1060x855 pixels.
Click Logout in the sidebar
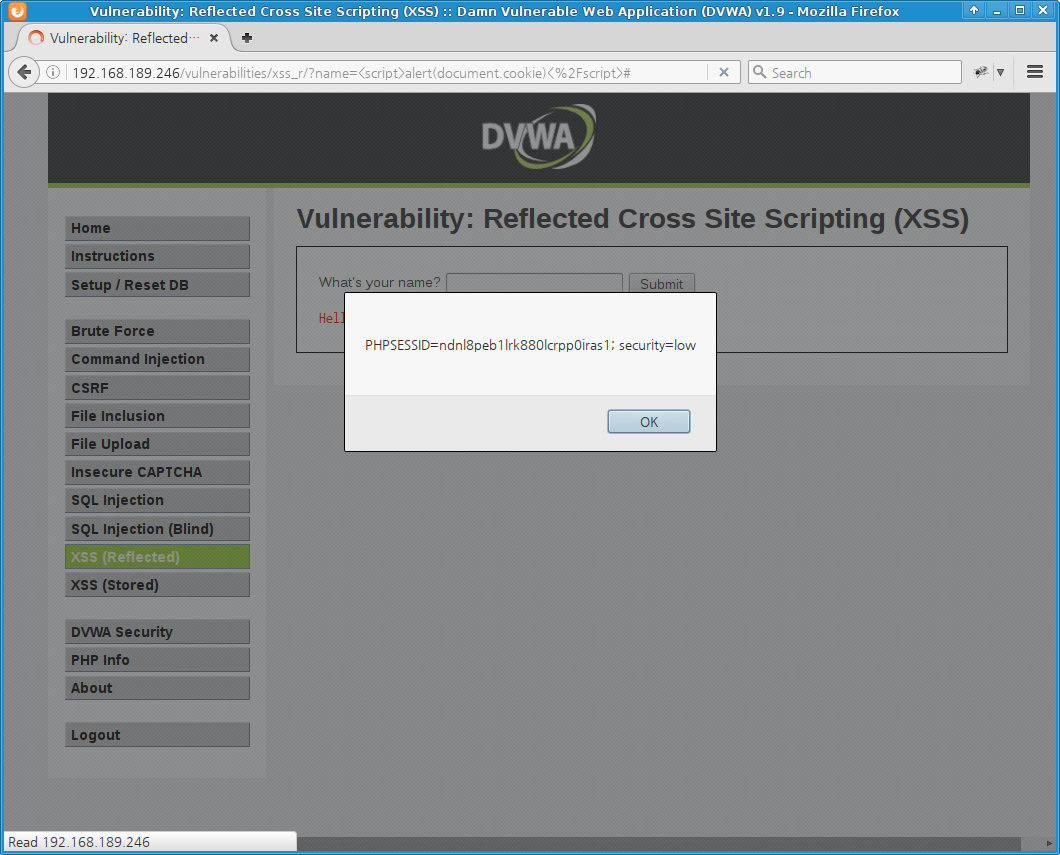click(x=158, y=735)
